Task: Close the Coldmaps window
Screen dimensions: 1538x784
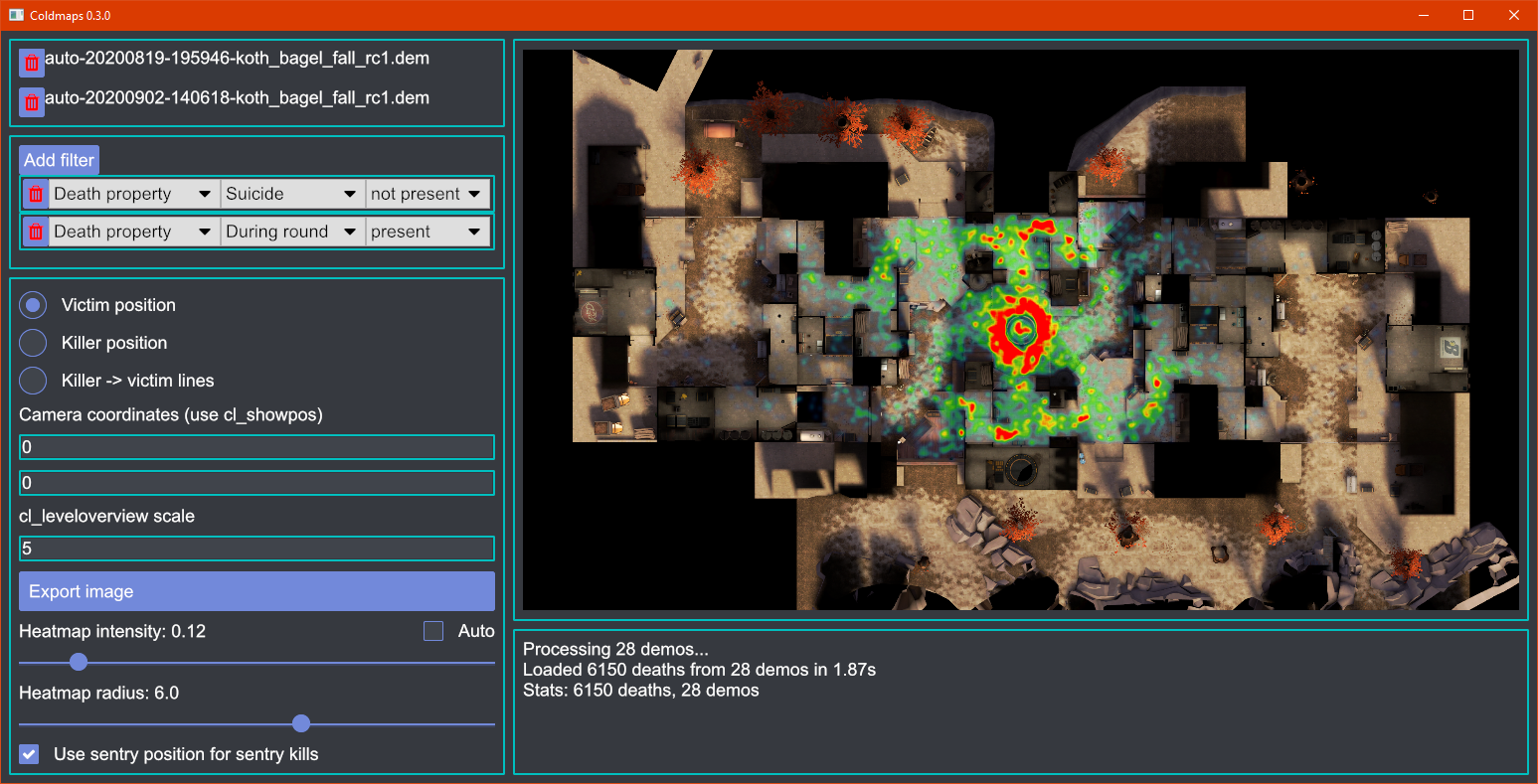Action: click(x=1514, y=15)
